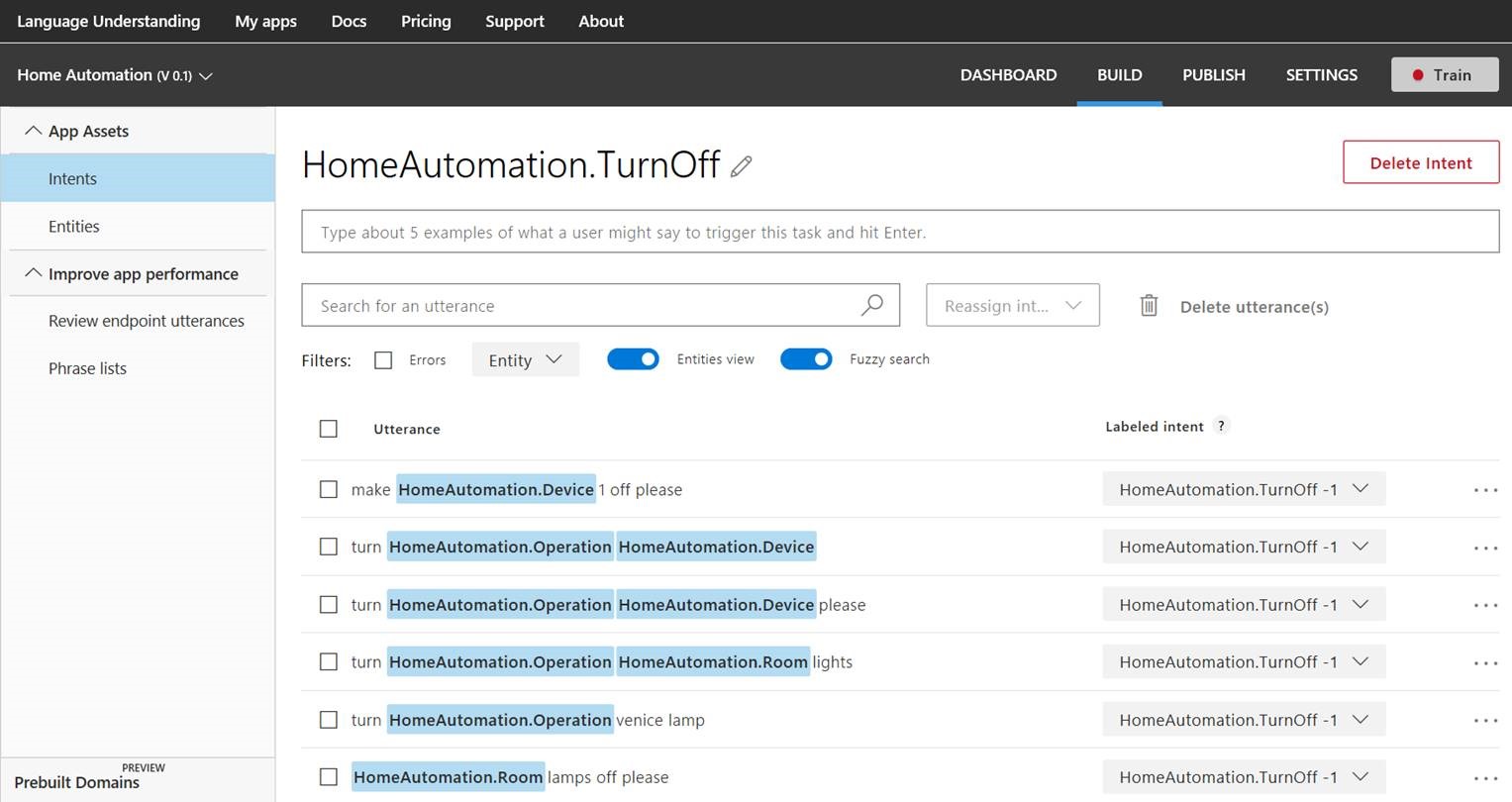1512x802 pixels.
Task: Click HomeAutomation.Operation entity in 'venice lamp' row
Action: [x=500, y=720]
